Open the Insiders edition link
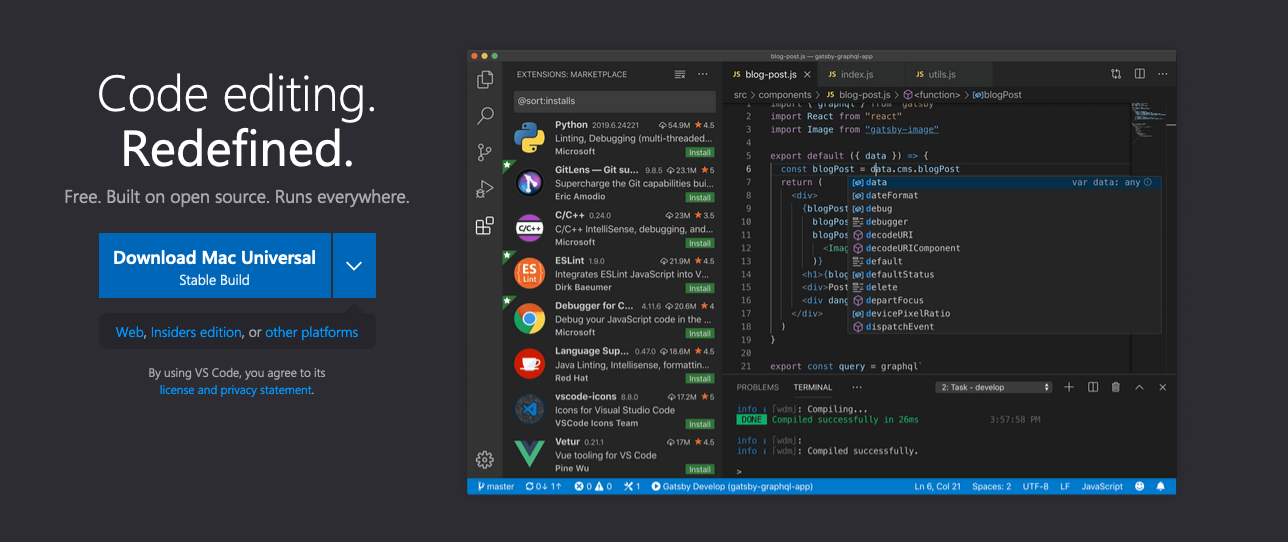The image size is (1288, 542). (196, 332)
